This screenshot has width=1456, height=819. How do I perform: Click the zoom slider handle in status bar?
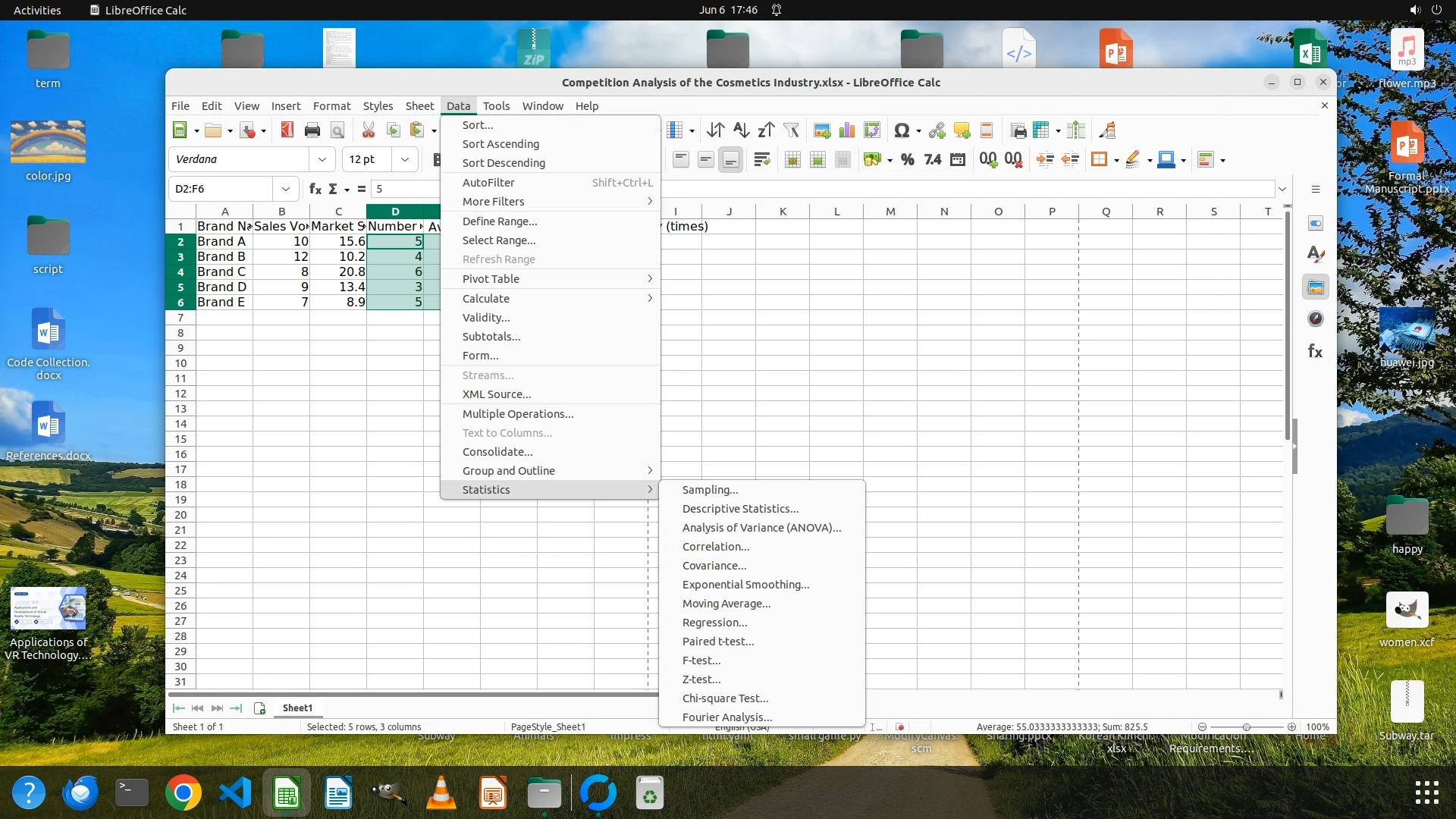click(x=1246, y=726)
